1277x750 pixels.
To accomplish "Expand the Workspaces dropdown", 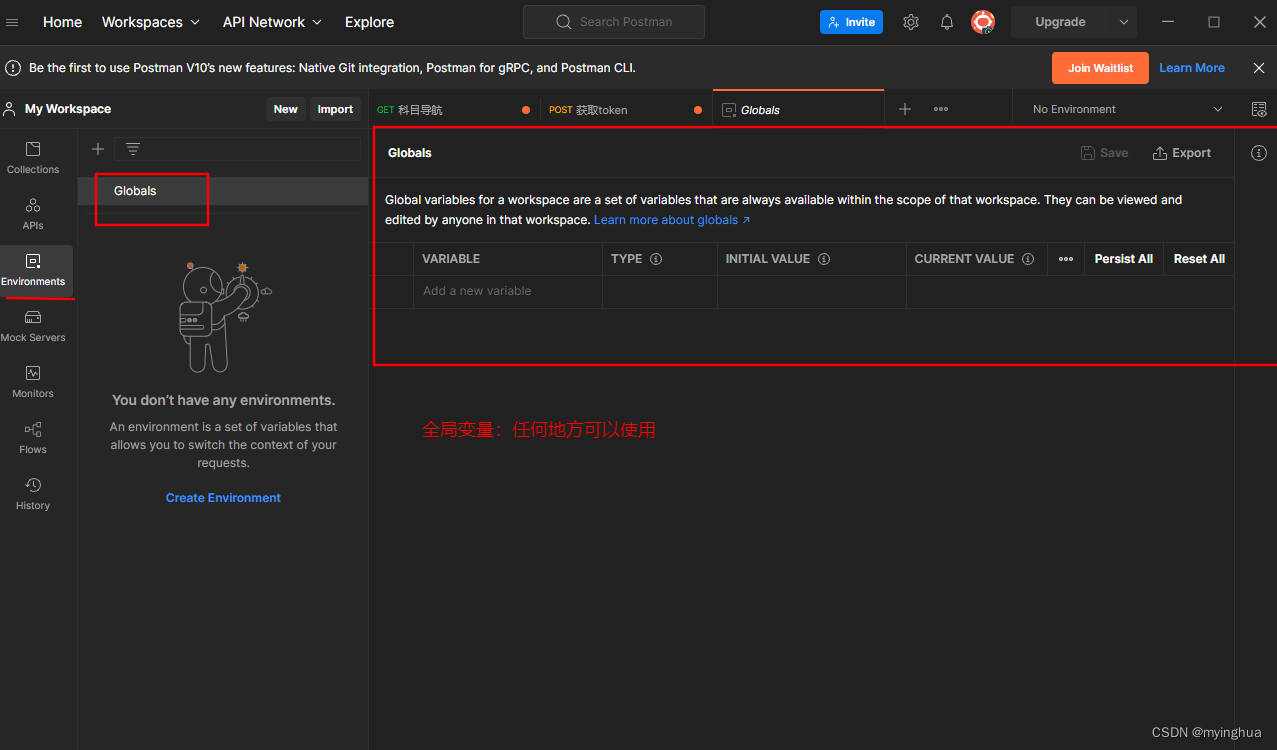I will (x=151, y=22).
